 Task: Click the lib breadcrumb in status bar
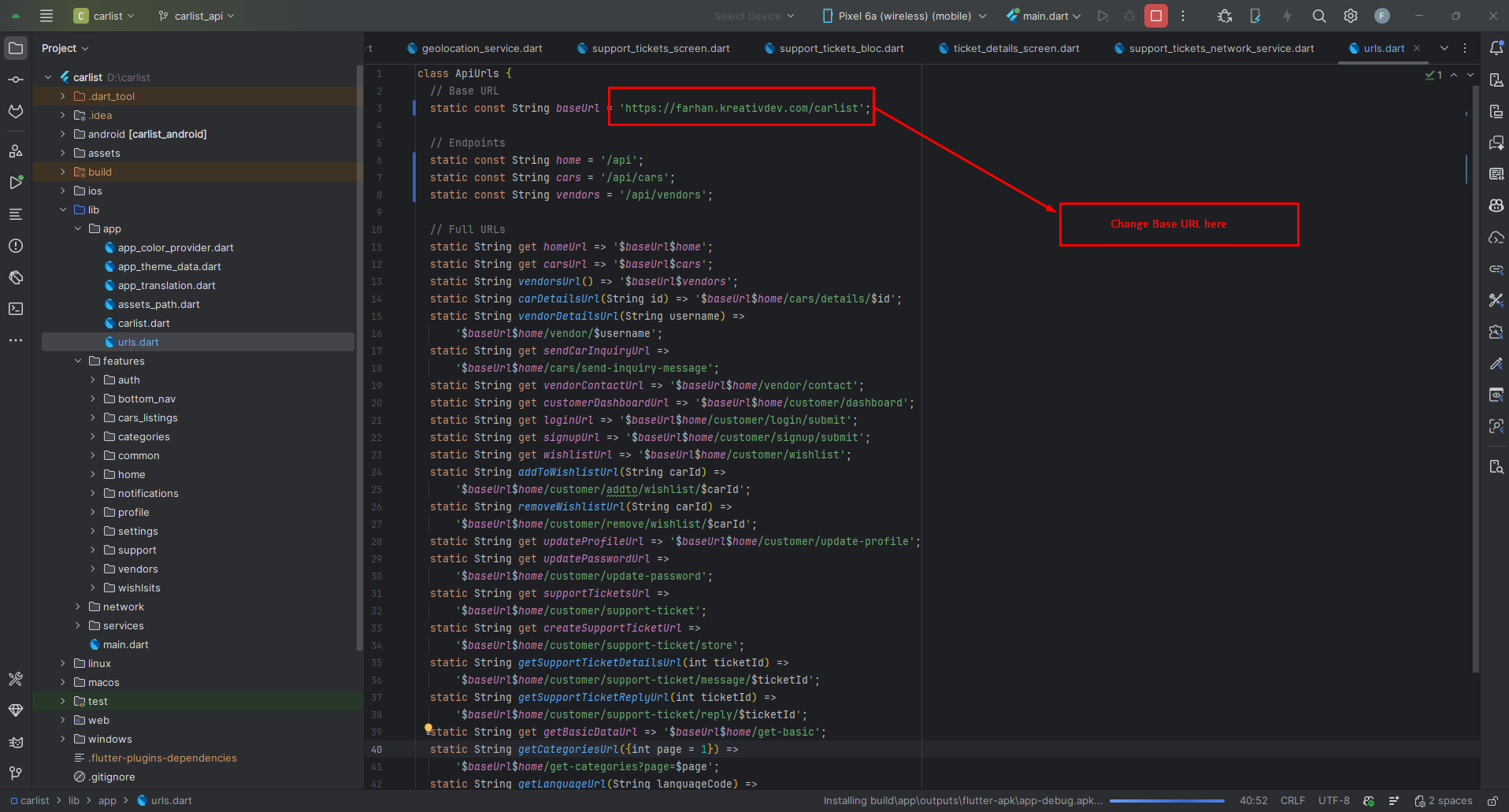(74, 800)
